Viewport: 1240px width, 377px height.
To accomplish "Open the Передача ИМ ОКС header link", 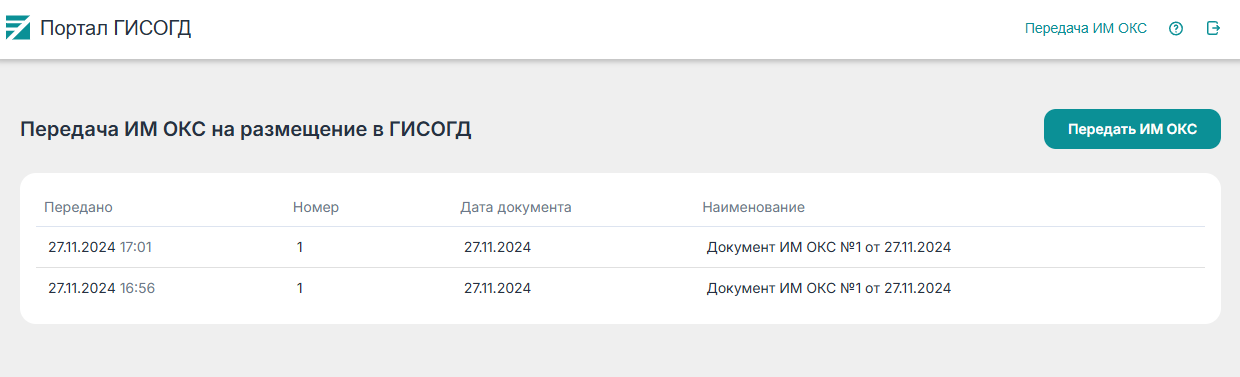I will tap(1086, 28).
